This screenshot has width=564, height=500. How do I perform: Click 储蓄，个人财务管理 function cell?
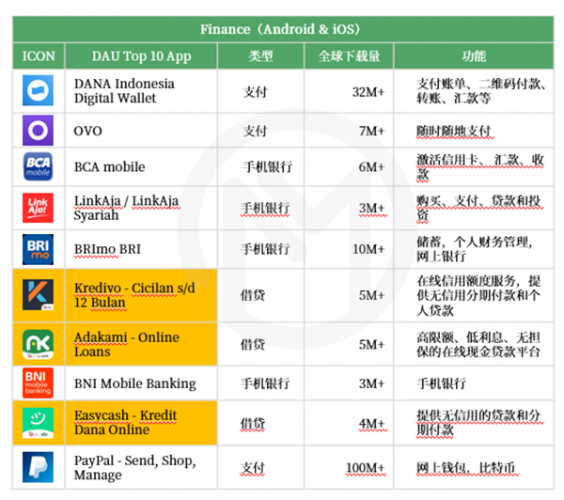[x=474, y=249]
